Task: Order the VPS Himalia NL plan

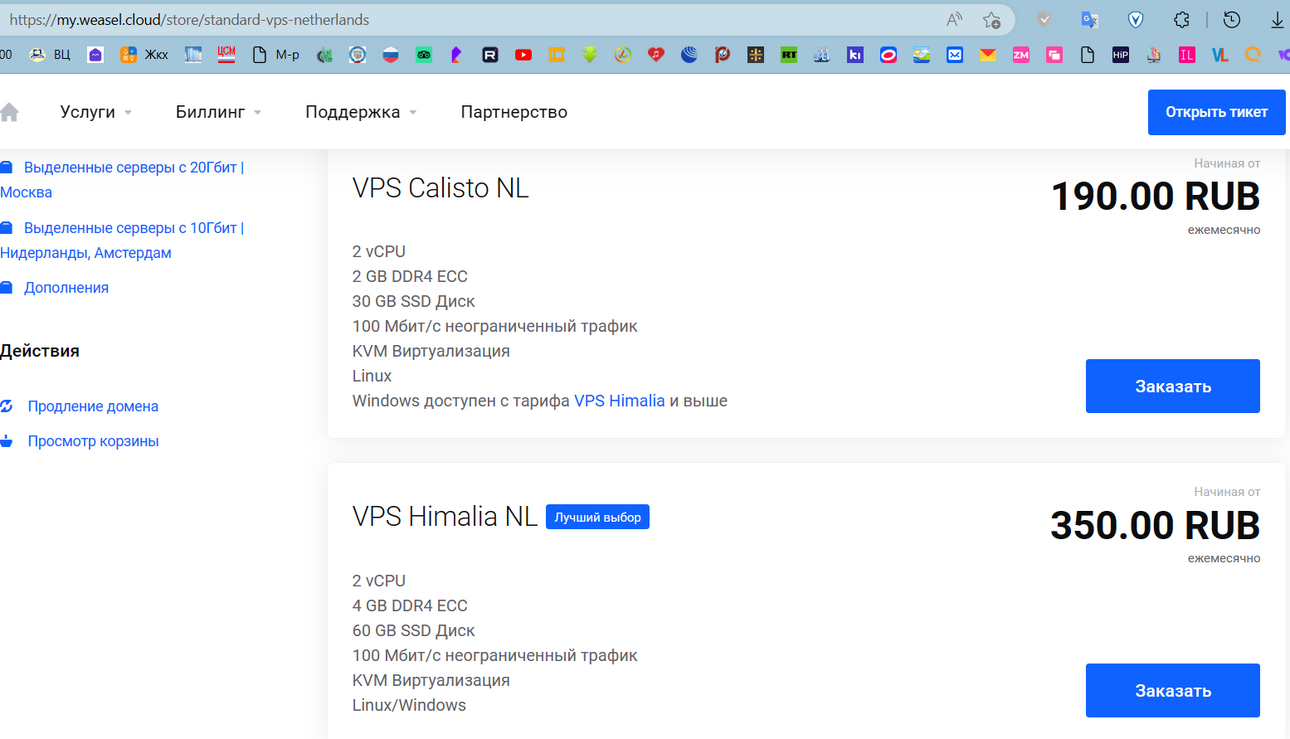Action: click(x=1173, y=690)
